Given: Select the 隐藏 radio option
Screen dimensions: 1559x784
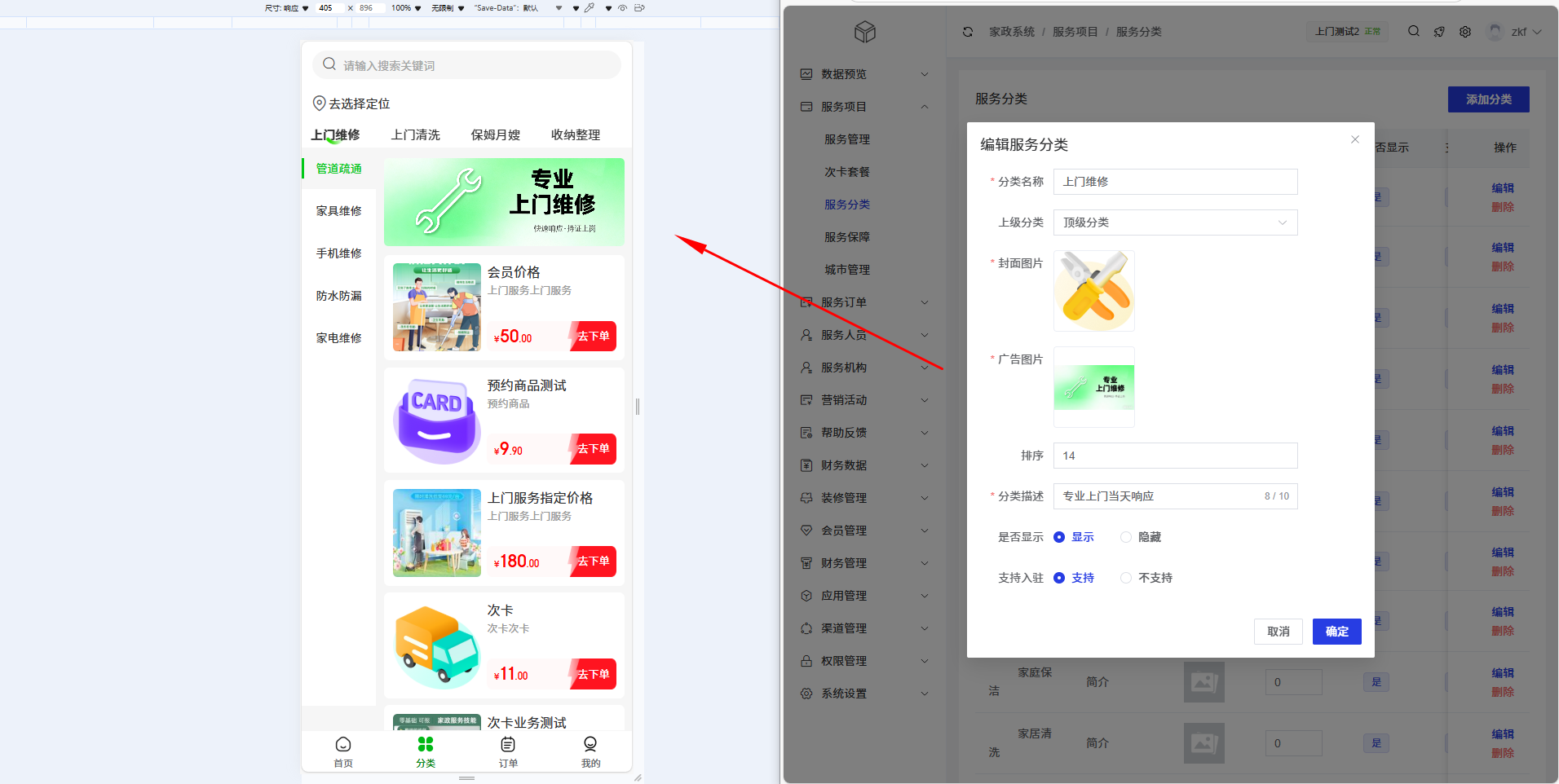Looking at the screenshot, I should click(x=1126, y=537).
